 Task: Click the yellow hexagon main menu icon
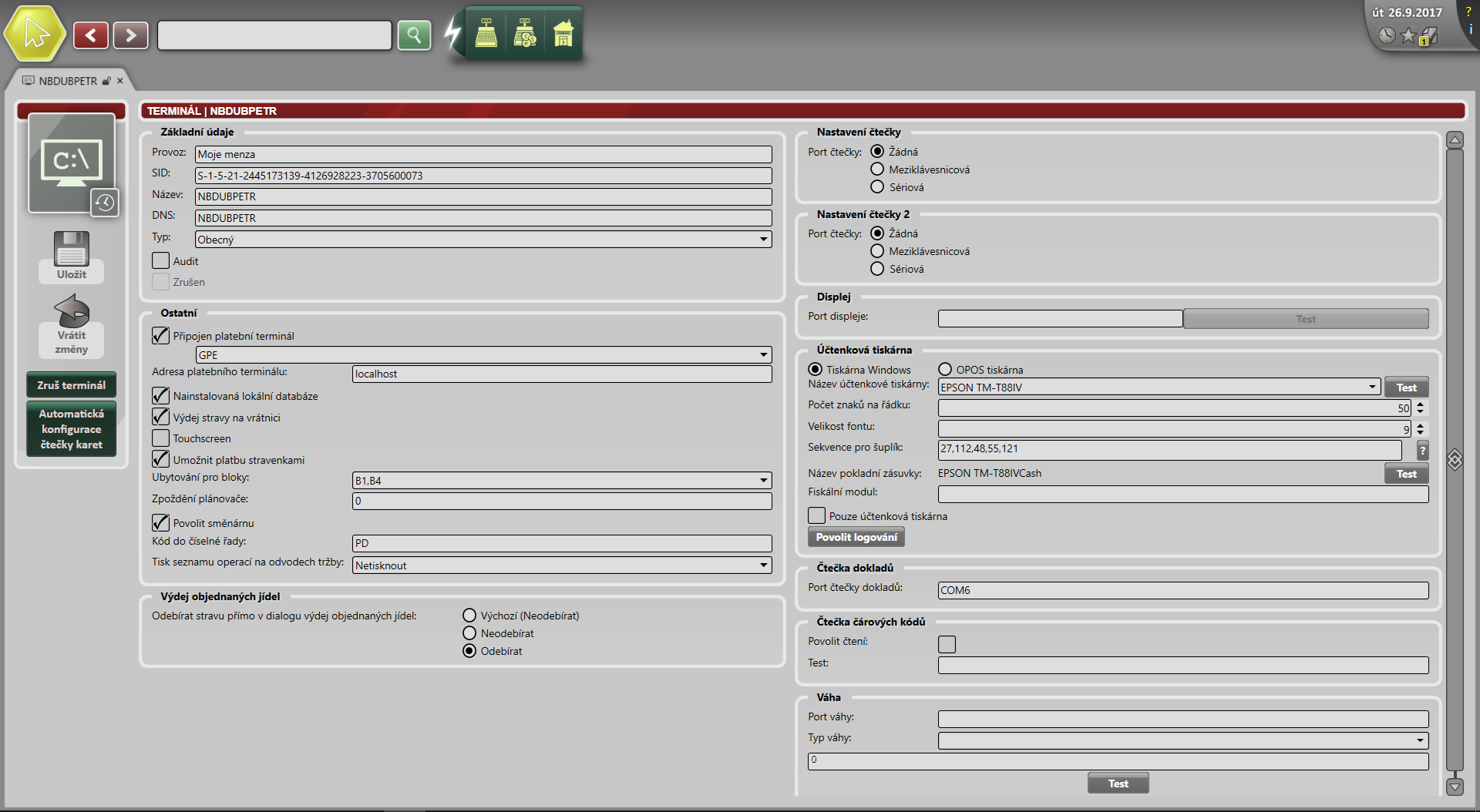[35, 34]
